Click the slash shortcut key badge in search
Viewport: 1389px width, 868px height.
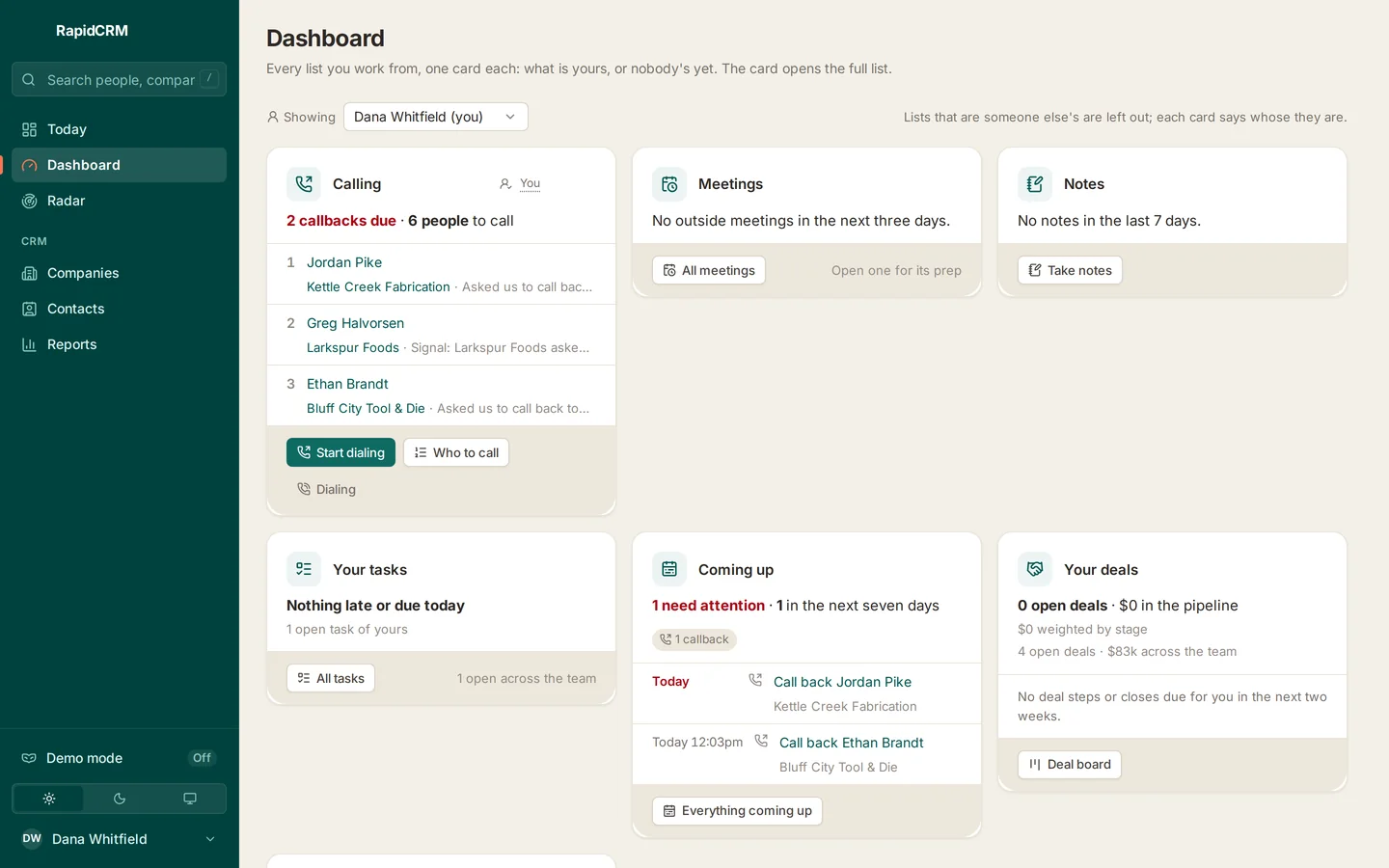pos(209,79)
